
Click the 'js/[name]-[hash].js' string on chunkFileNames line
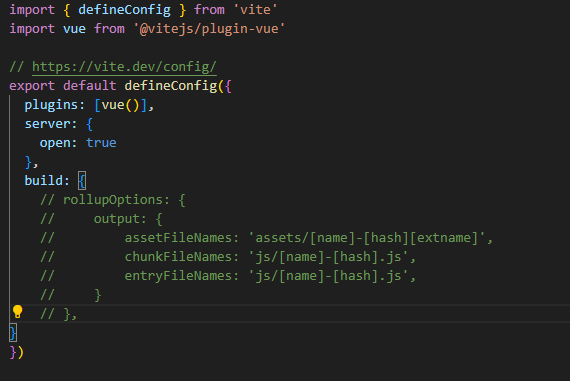328,257
